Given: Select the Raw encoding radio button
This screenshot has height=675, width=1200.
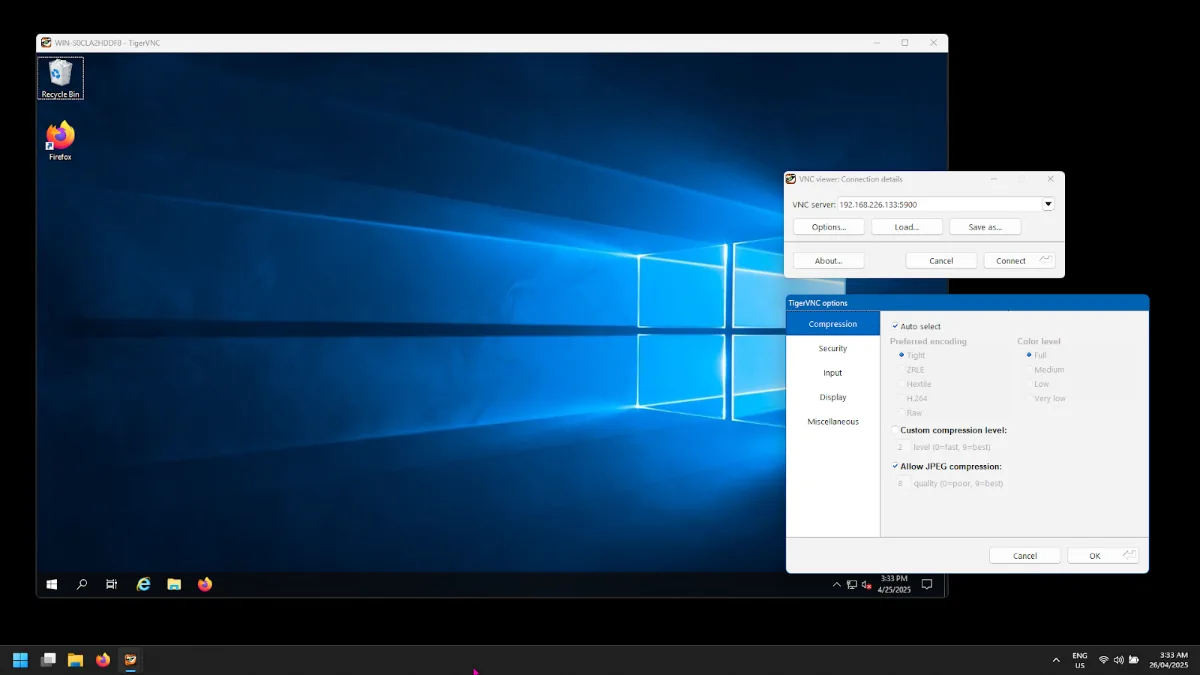Looking at the screenshot, I should pyautogui.click(x=901, y=412).
